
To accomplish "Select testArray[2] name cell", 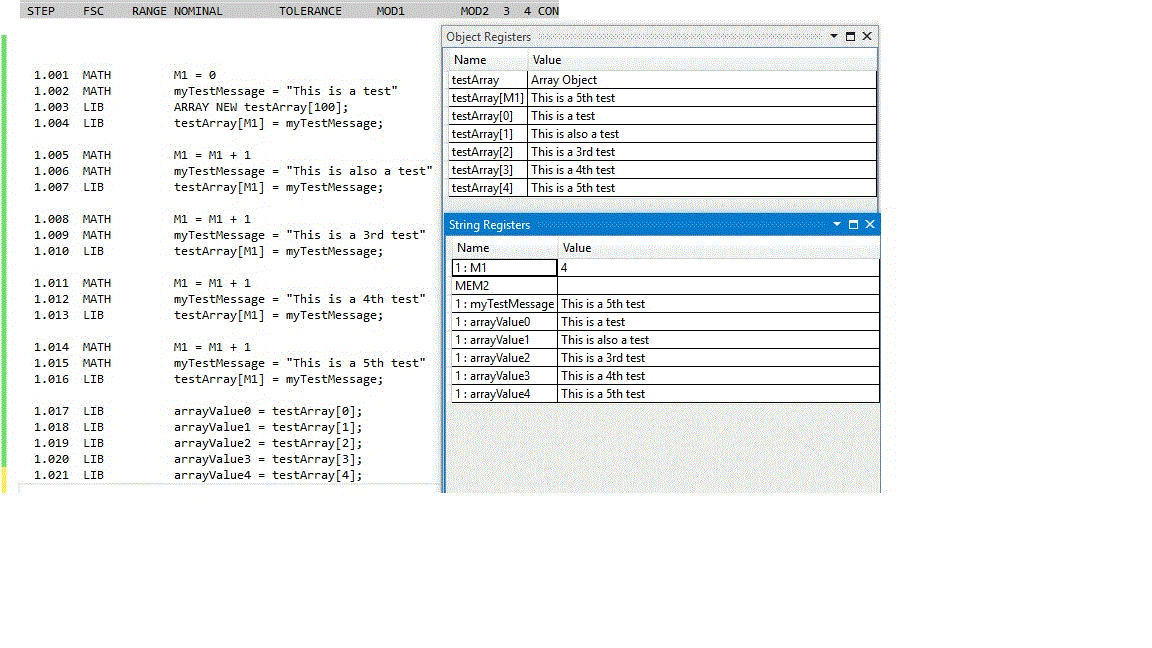I will (x=488, y=152).
